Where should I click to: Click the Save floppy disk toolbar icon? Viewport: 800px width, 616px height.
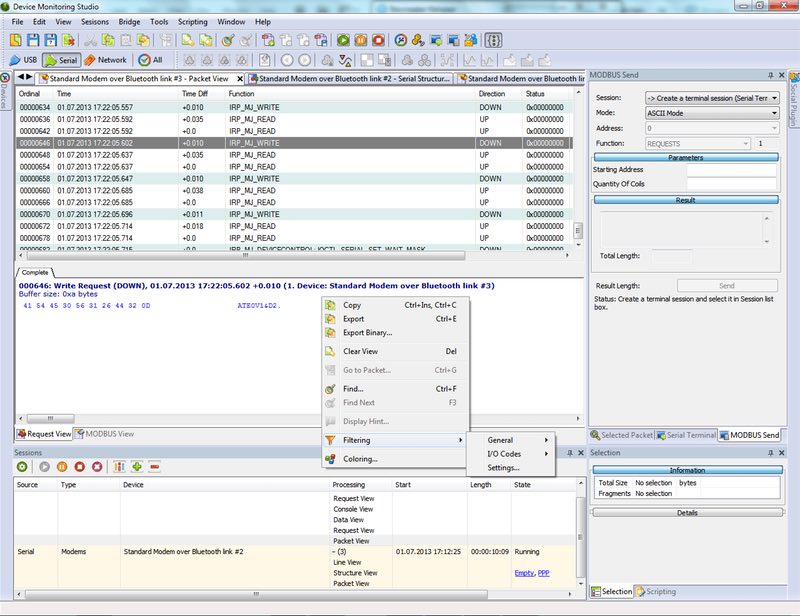click(x=33, y=40)
